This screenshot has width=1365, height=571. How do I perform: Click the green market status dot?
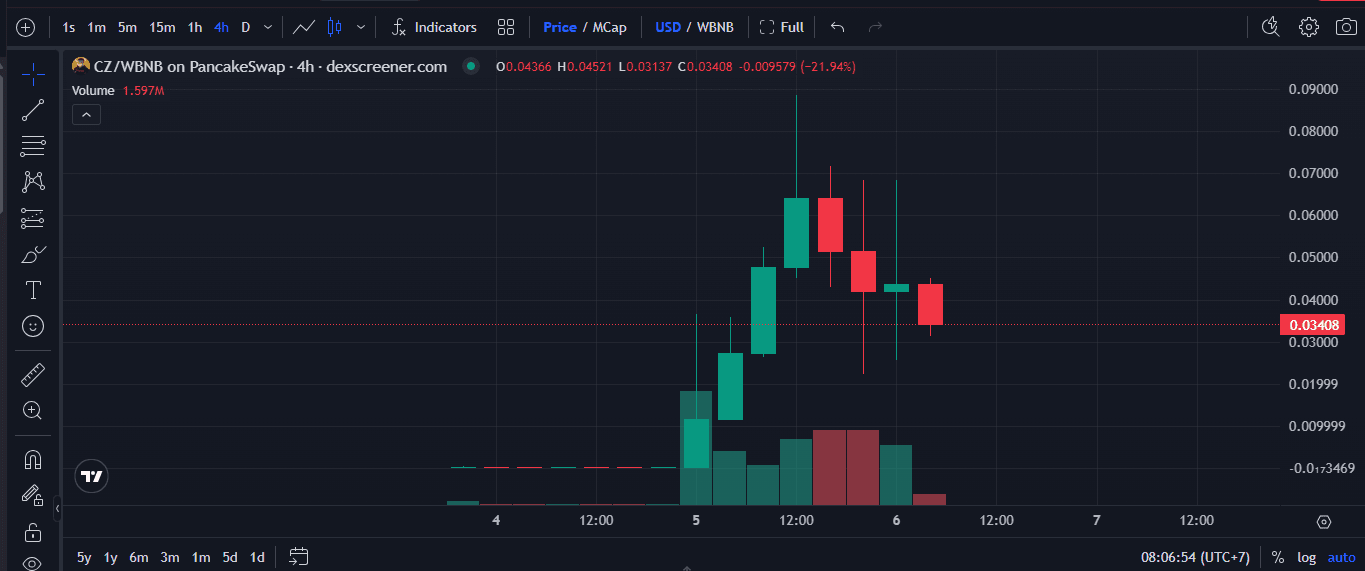click(470, 67)
